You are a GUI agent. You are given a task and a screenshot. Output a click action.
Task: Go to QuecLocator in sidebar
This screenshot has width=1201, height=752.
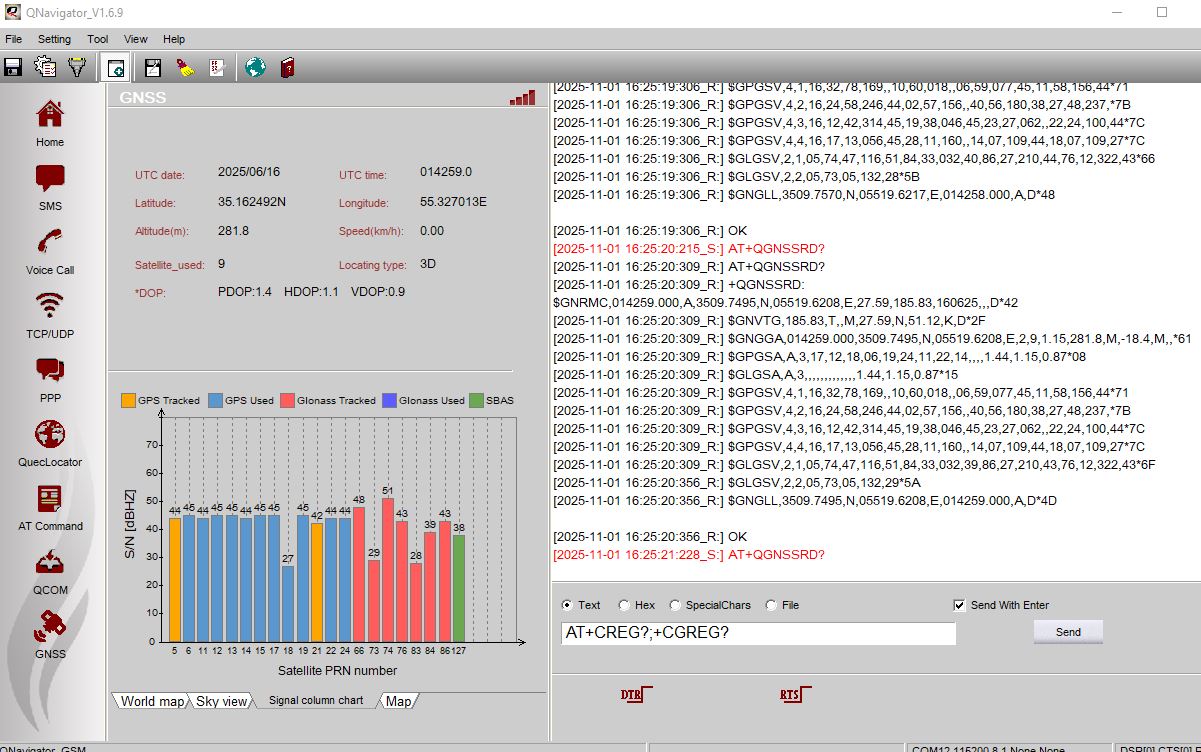[x=50, y=443]
